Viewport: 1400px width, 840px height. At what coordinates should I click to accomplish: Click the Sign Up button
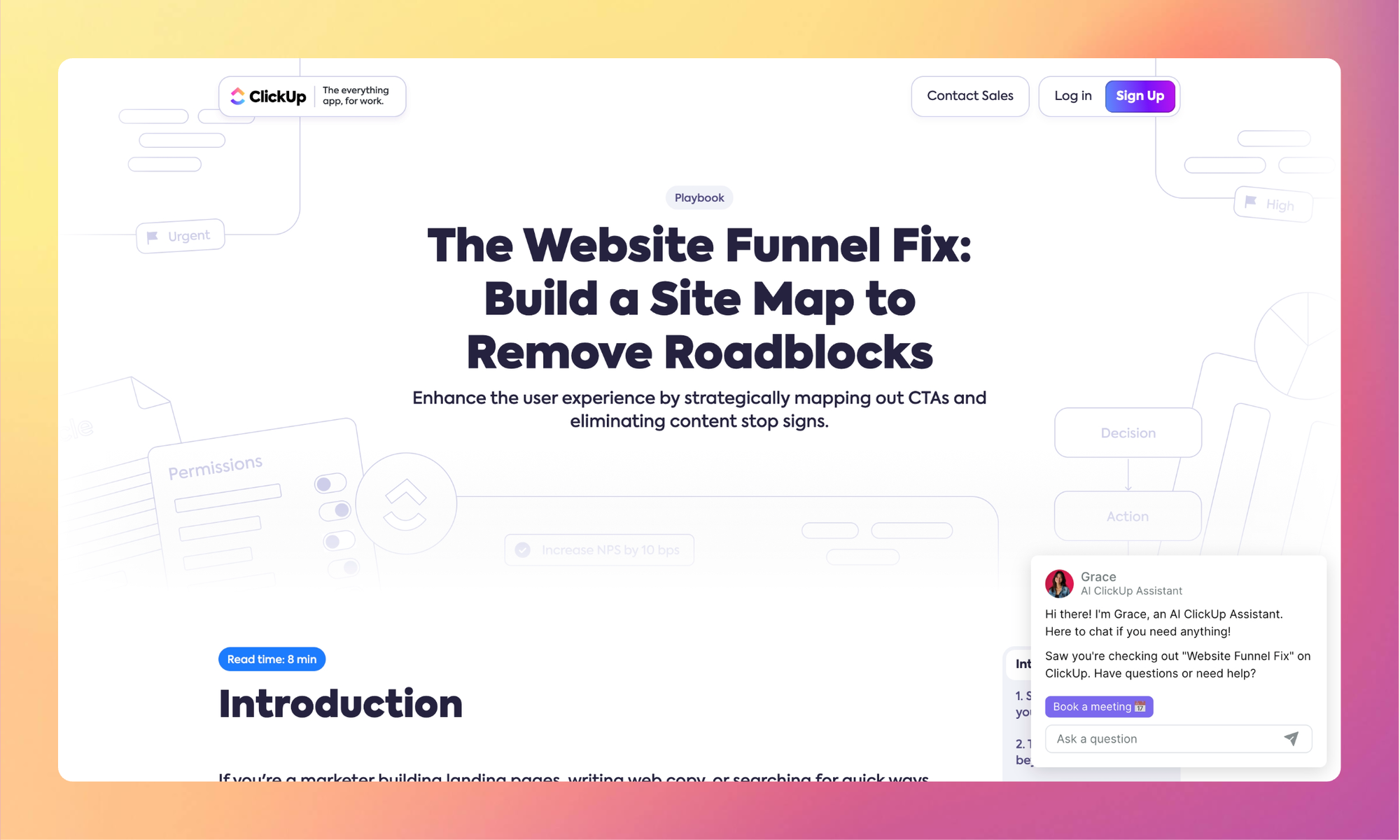(1140, 95)
